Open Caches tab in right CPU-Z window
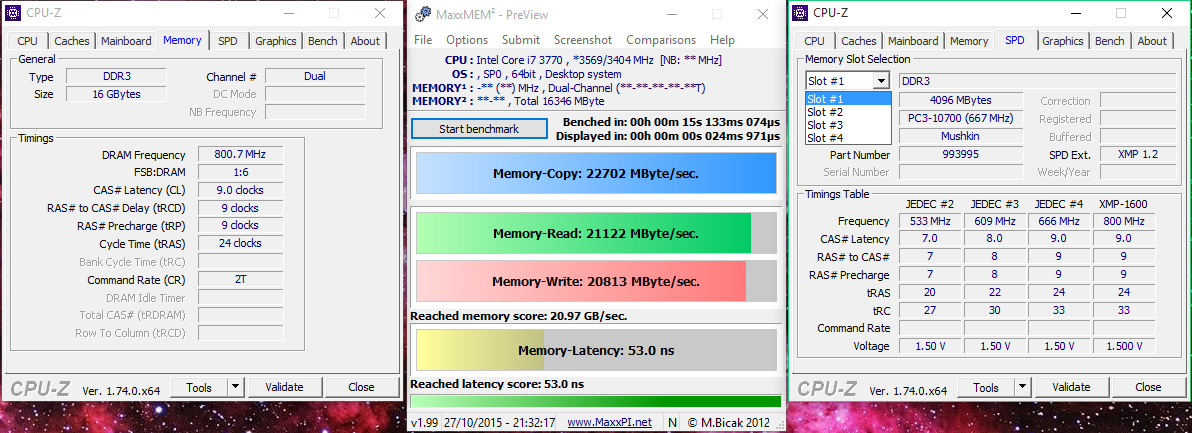 [859, 41]
